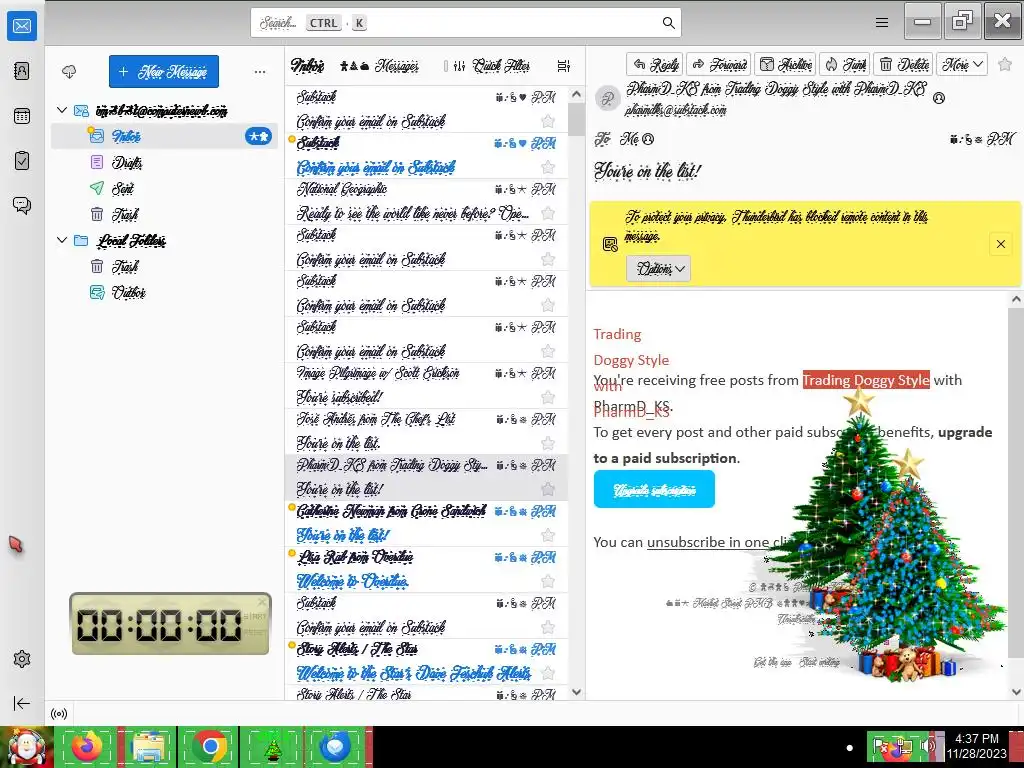Launch Chrome from the taskbar
Screen dimensions: 1024x768
[209, 747]
